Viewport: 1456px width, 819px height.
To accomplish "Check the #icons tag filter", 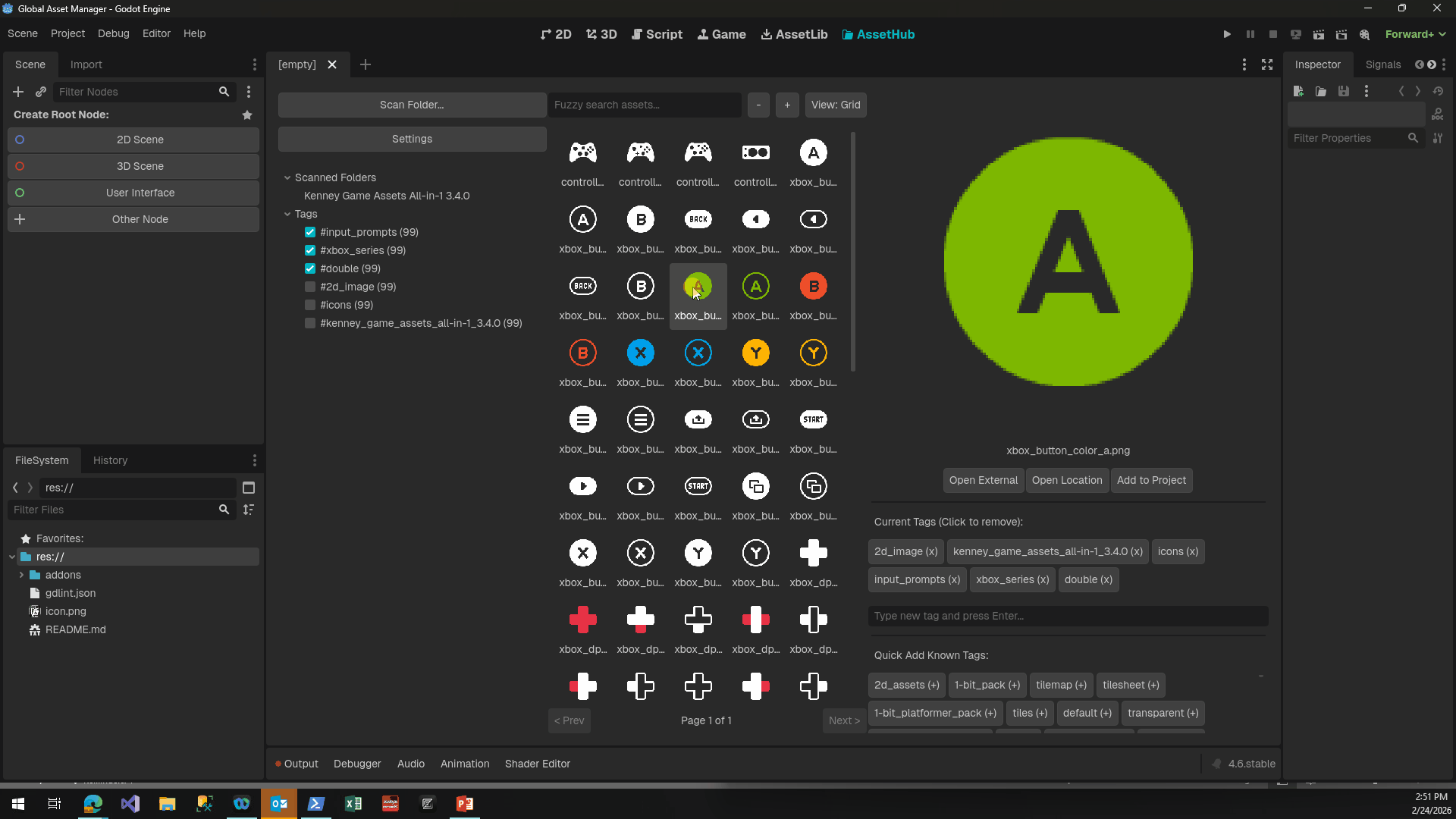I will 310,305.
